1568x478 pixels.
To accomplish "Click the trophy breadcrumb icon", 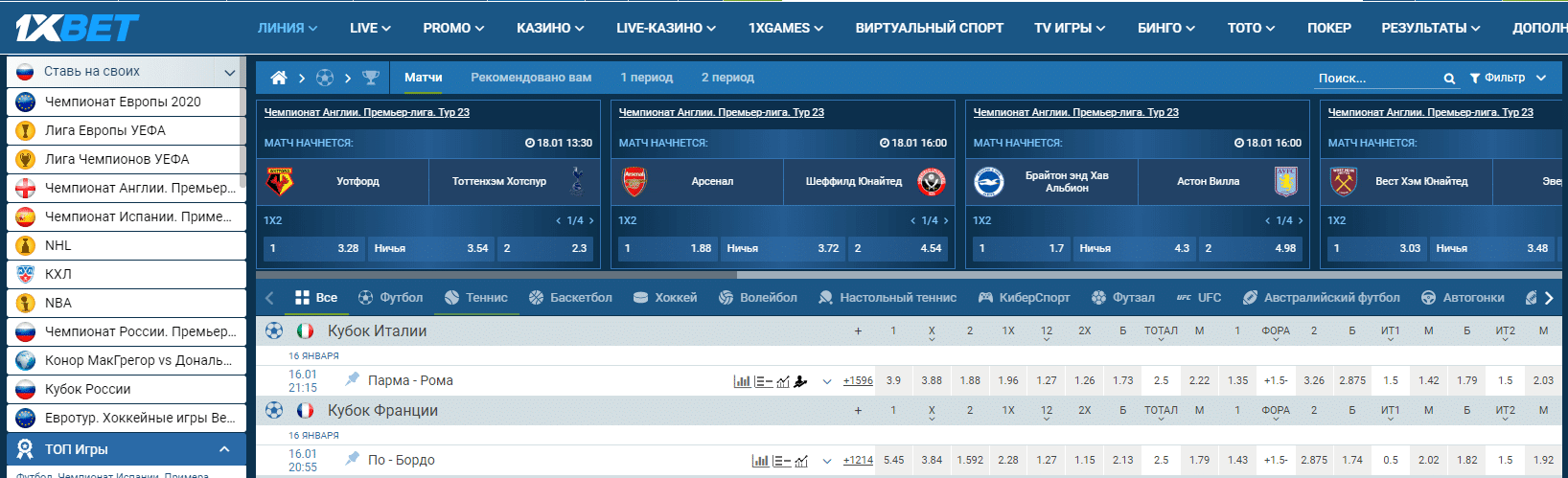I will pos(371,78).
